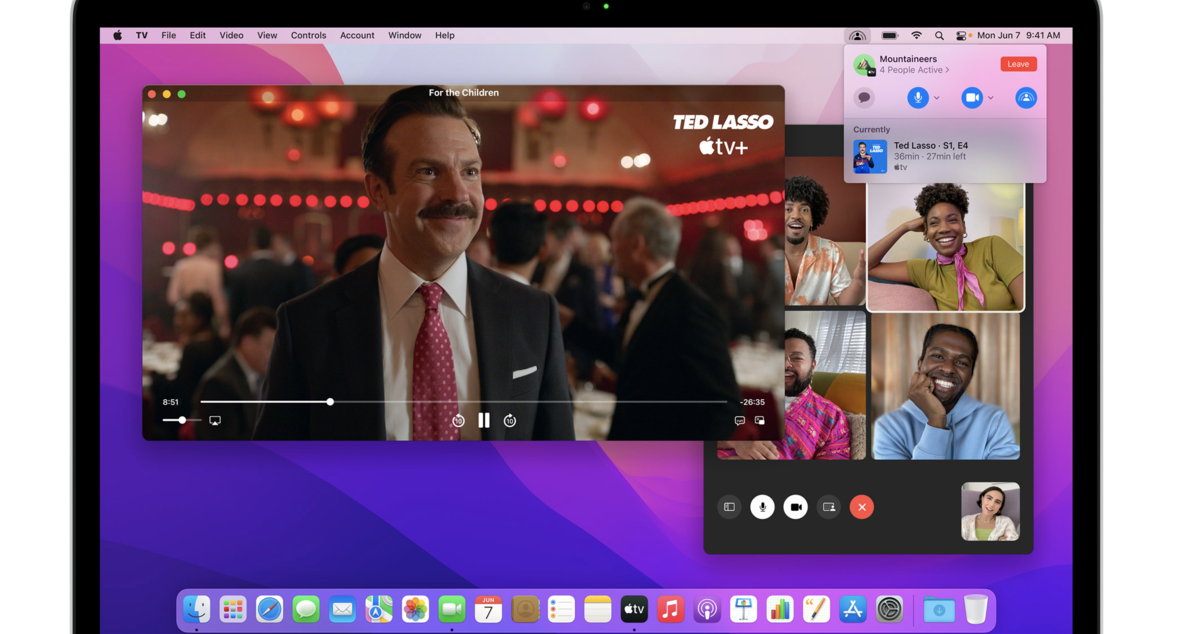
Task: Open AirPlay options in the player
Action: click(215, 421)
